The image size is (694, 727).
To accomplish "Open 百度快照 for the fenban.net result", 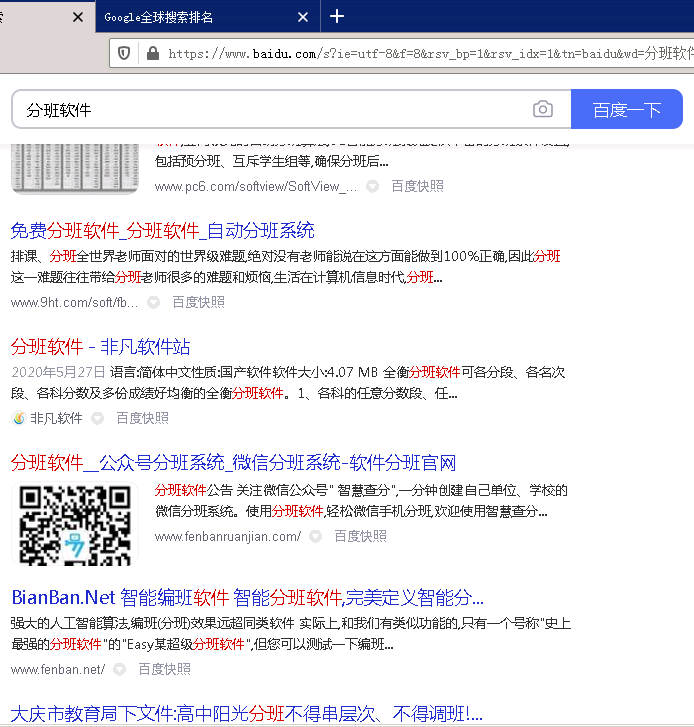I will [x=165, y=670].
